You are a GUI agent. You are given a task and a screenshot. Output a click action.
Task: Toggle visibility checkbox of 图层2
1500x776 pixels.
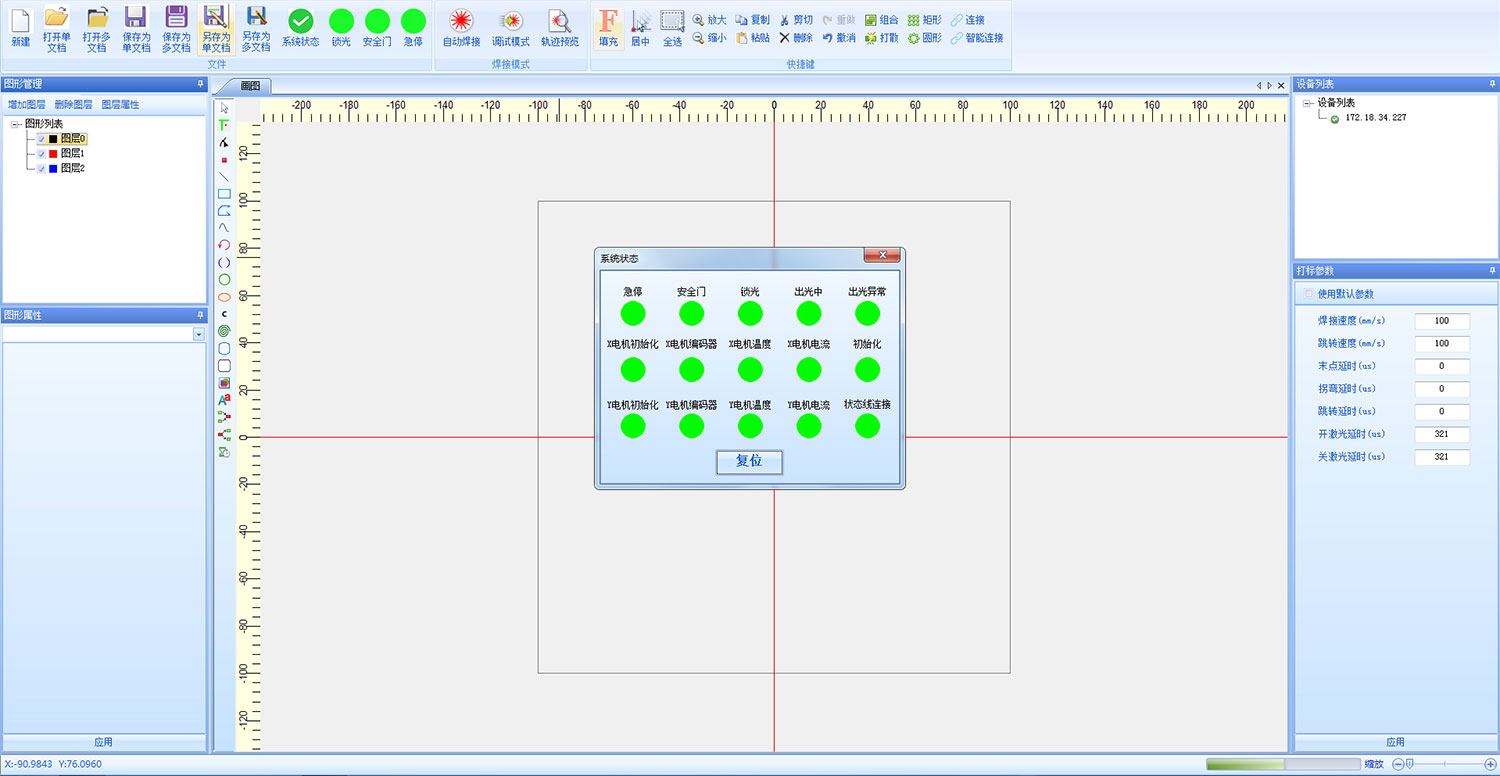coord(41,168)
